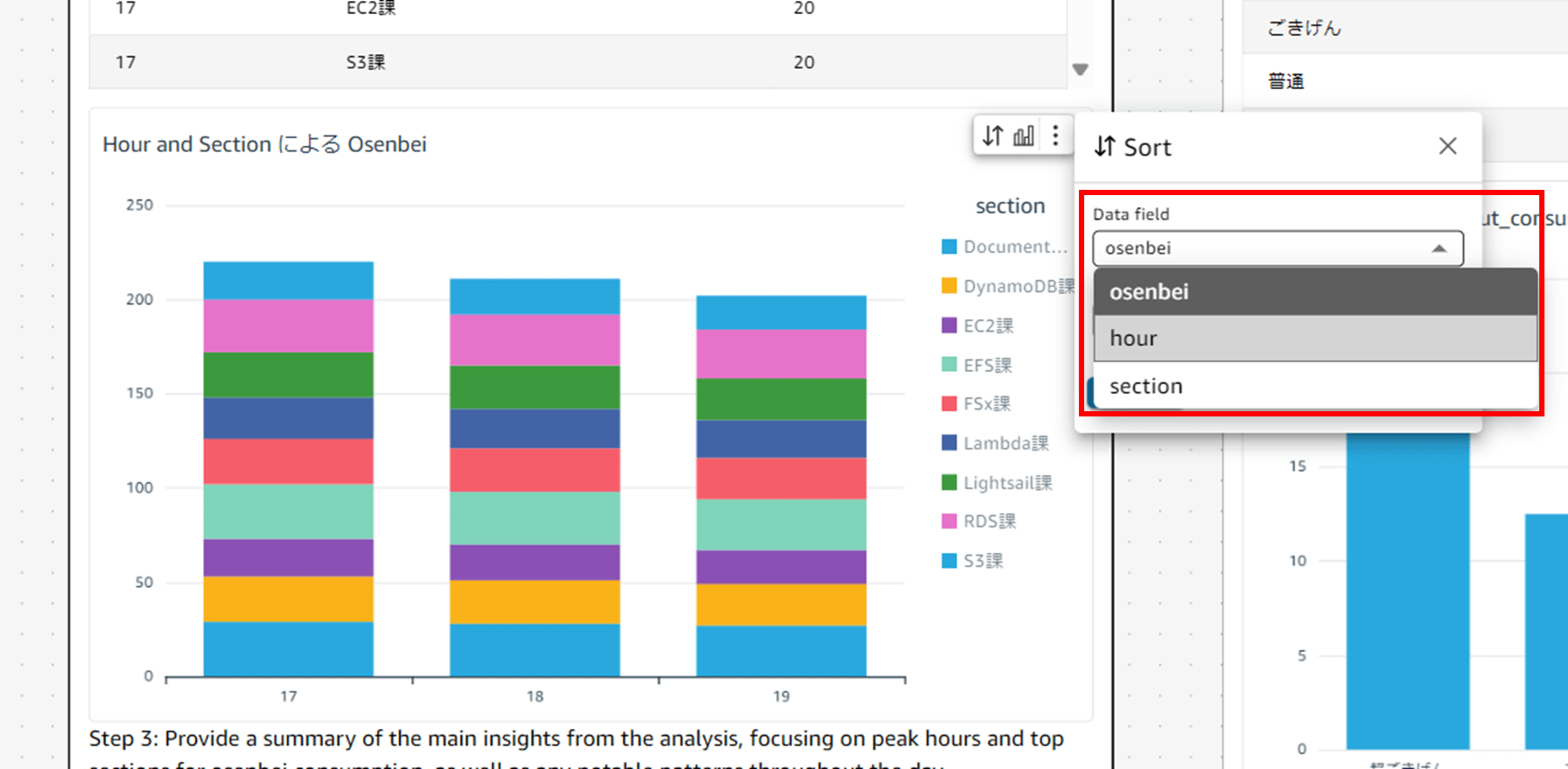Click x-axis label 19

click(781, 696)
